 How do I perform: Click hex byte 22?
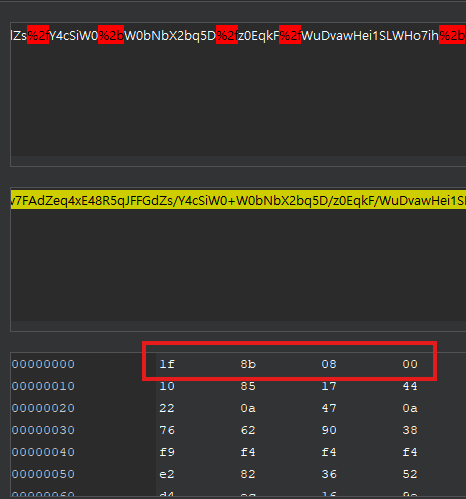(167, 408)
